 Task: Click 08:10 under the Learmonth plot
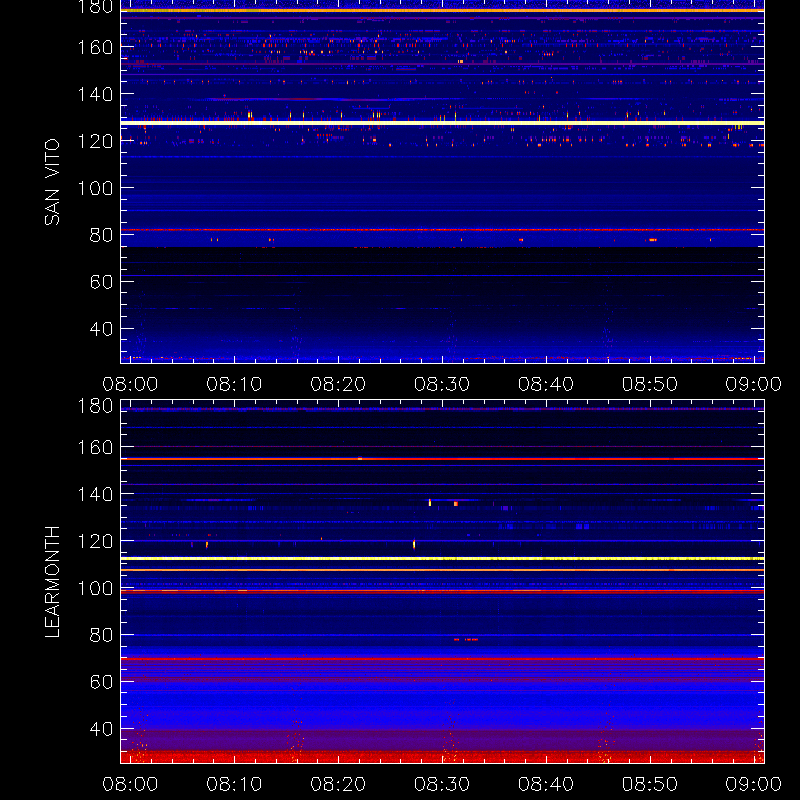(x=234, y=784)
